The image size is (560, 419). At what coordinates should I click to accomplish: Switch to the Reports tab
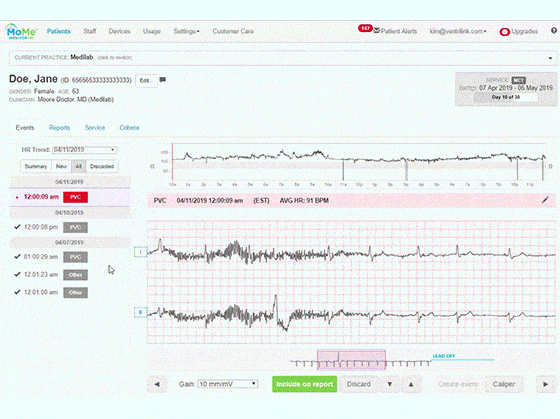pyautogui.click(x=59, y=128)
